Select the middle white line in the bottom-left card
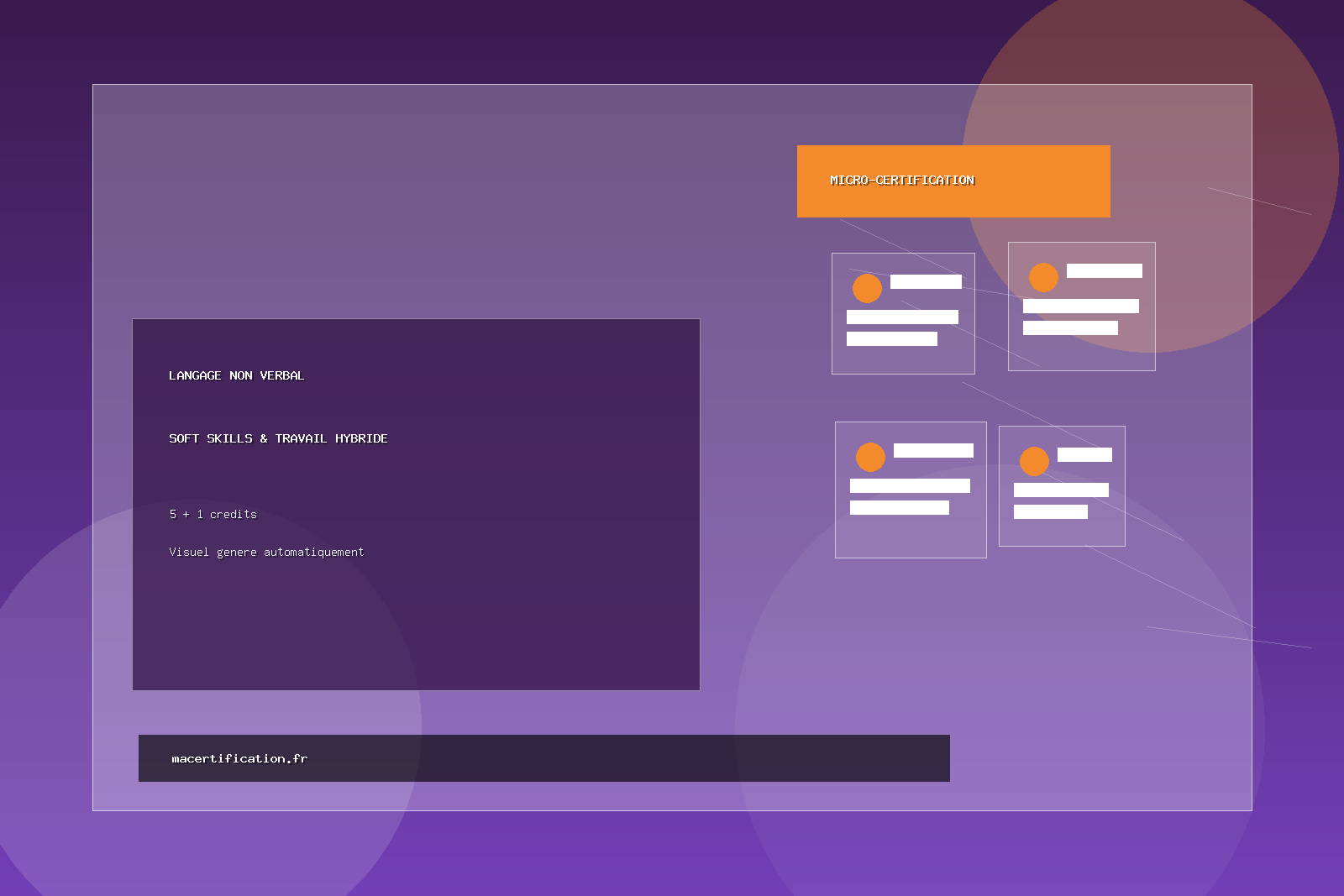 tap(910, 486)
